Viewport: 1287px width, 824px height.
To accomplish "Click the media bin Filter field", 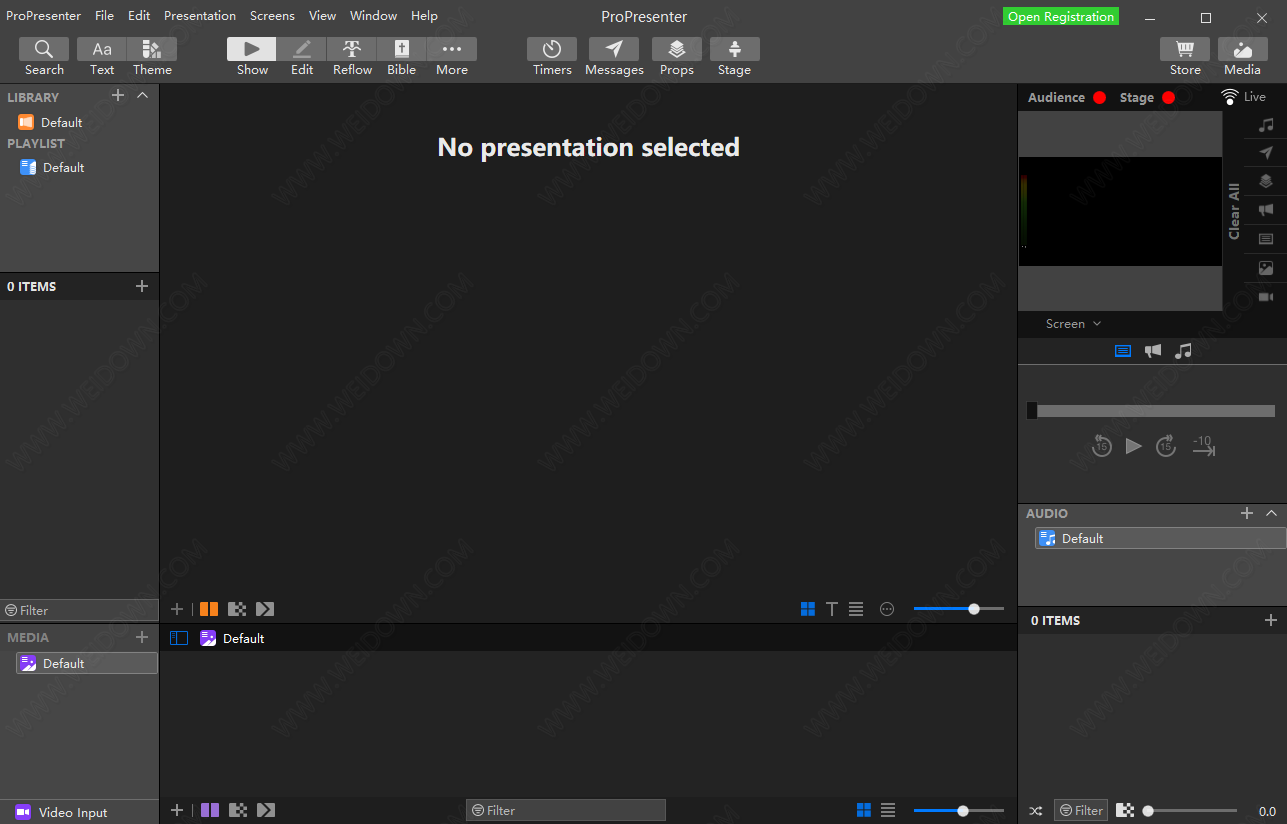I will [x=566, y=810].
